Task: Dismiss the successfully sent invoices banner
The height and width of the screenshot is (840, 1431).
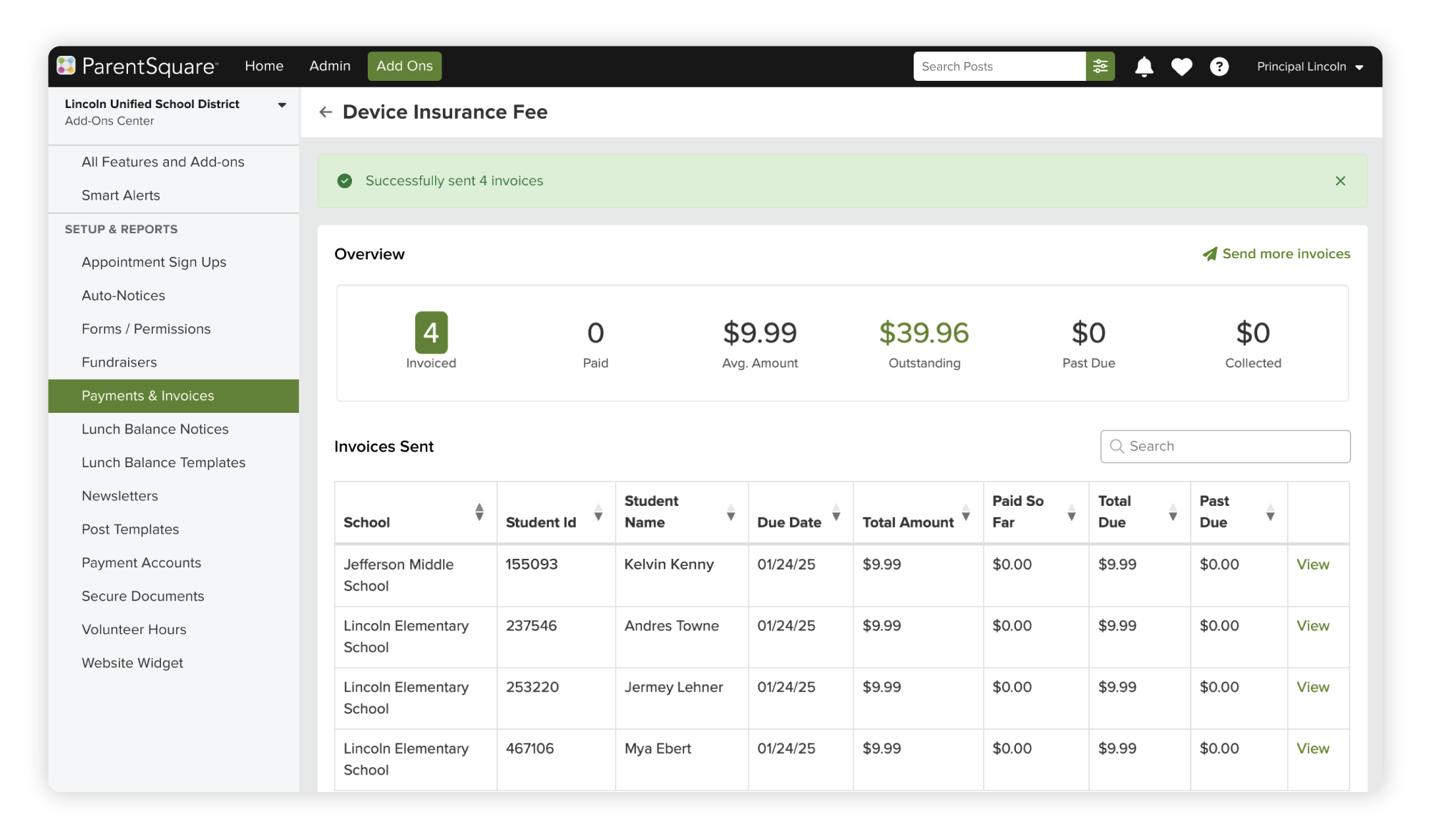Action: click(x=1340, y=181)
